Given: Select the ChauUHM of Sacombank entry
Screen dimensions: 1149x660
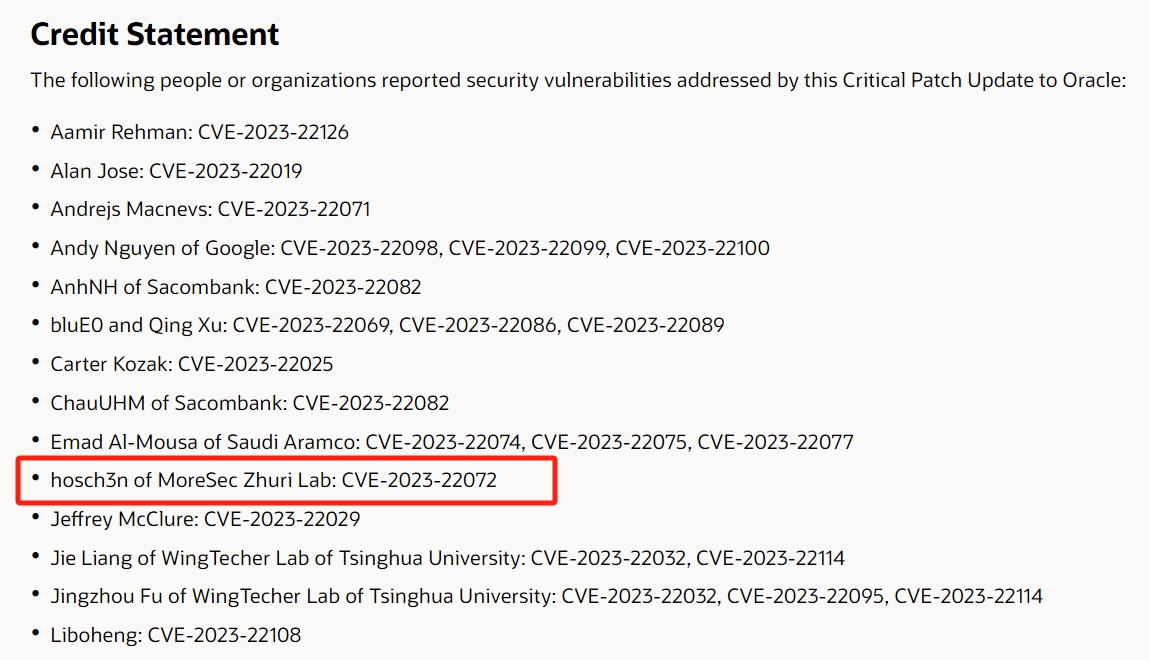Looking at the screenshot, I should (249, 403).
